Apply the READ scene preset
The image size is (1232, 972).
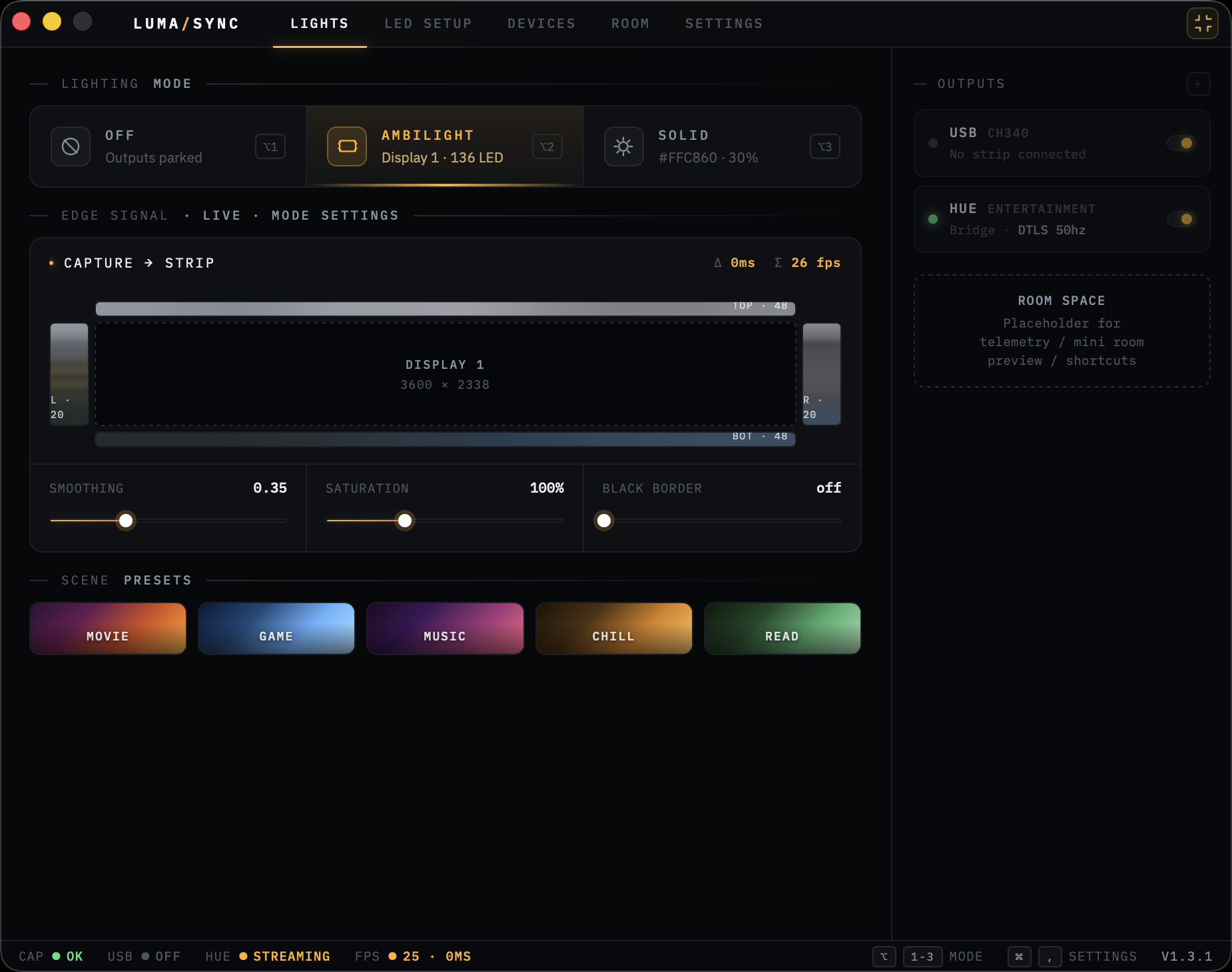[x=782, y=628]
